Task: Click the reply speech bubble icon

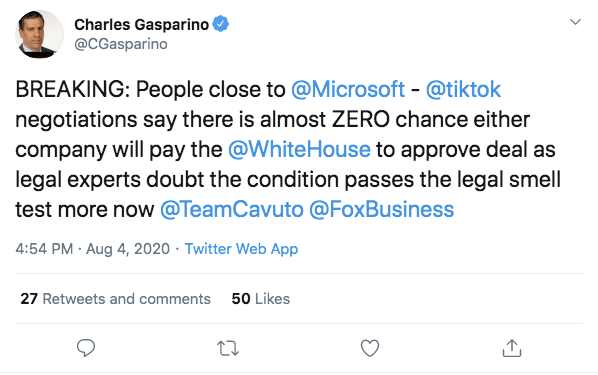Action: (x=86, y=348)
